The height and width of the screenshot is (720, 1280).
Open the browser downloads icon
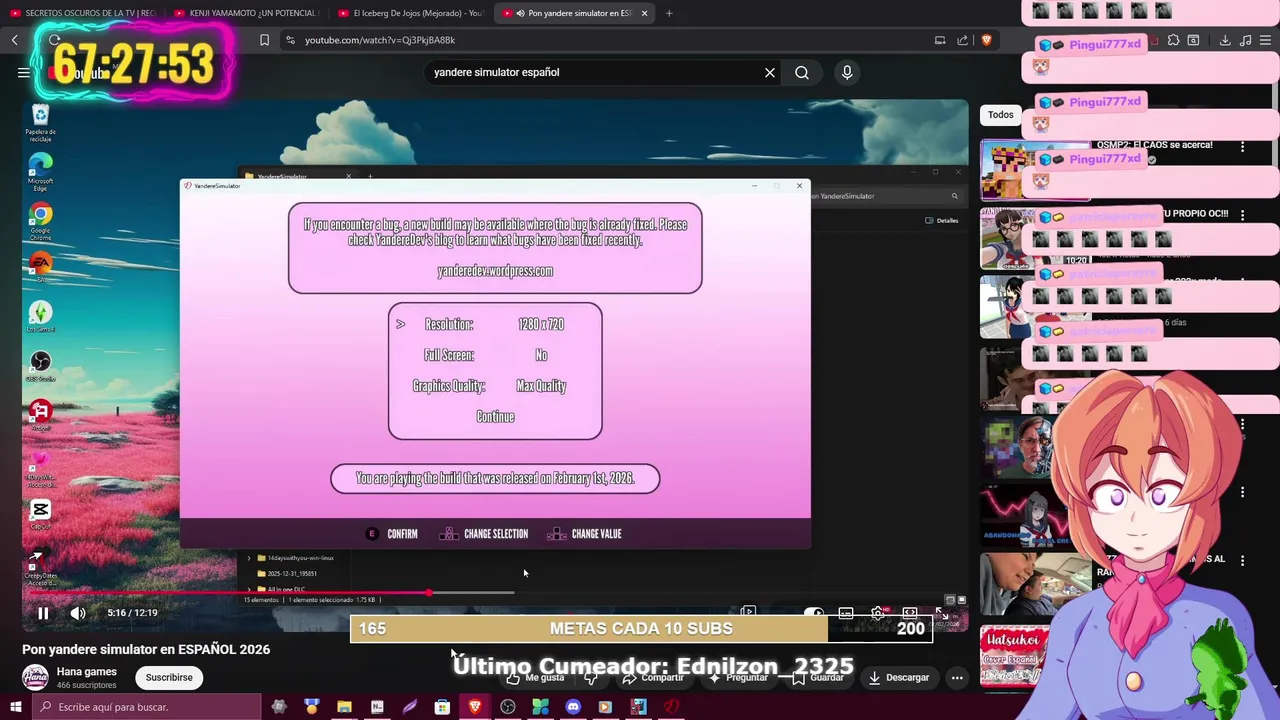click(1225, 40)
